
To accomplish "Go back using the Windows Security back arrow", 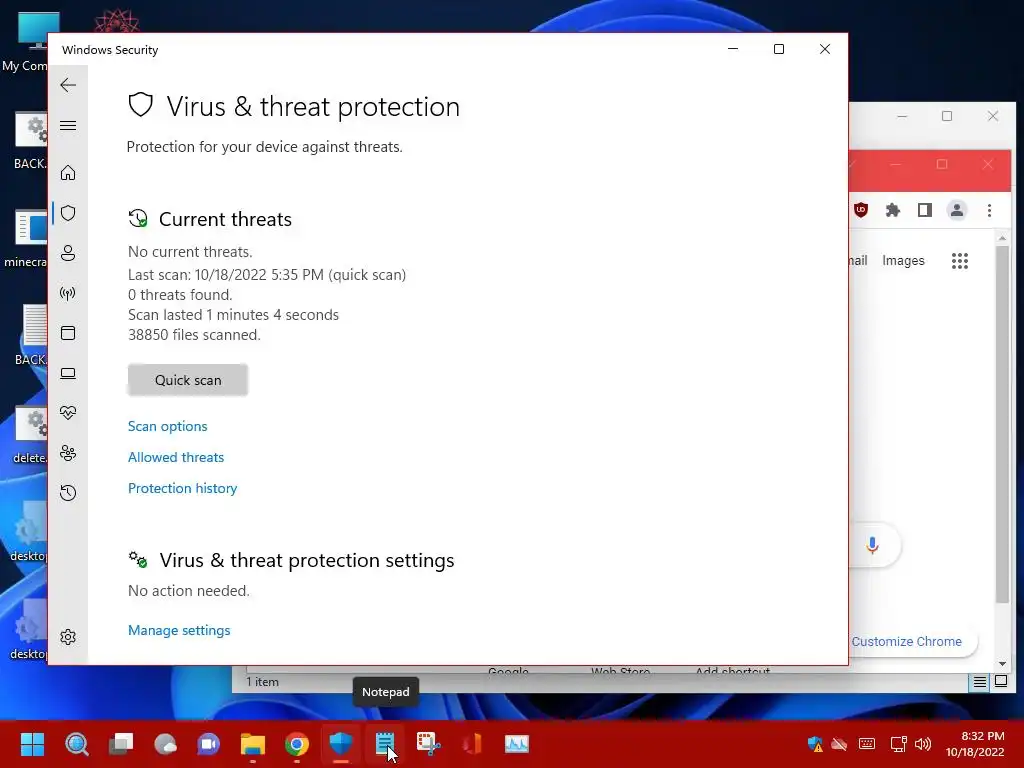I will click(68, 85).
